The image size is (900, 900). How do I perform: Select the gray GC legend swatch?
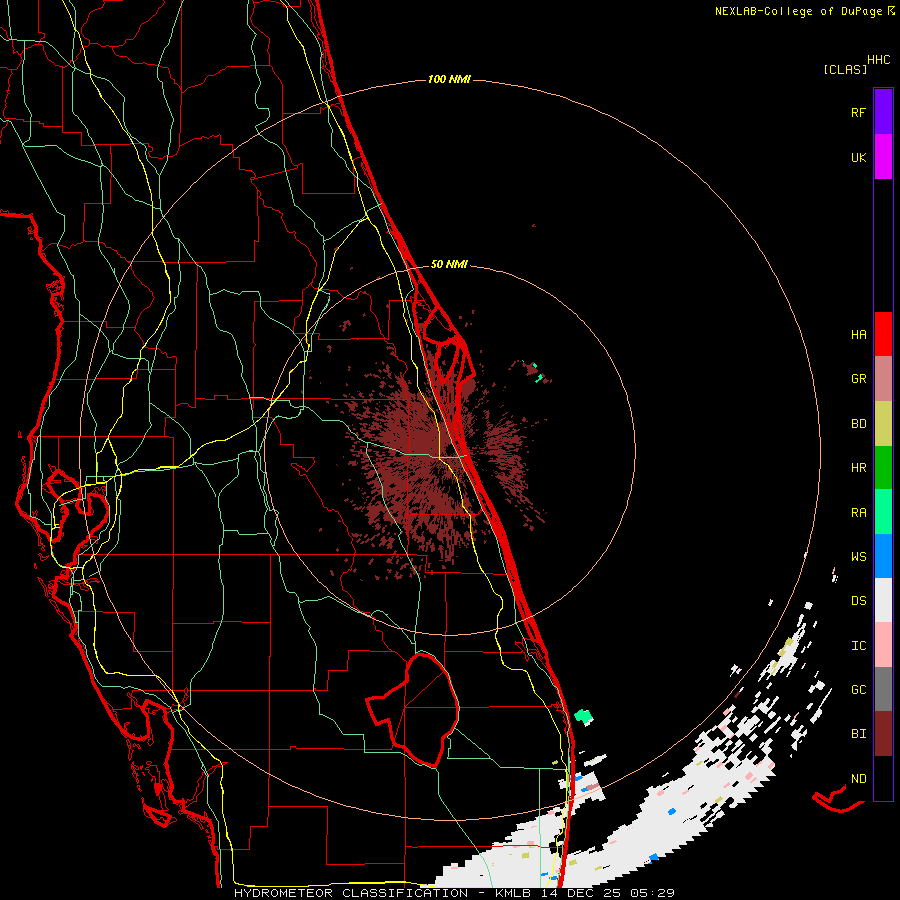883,689
